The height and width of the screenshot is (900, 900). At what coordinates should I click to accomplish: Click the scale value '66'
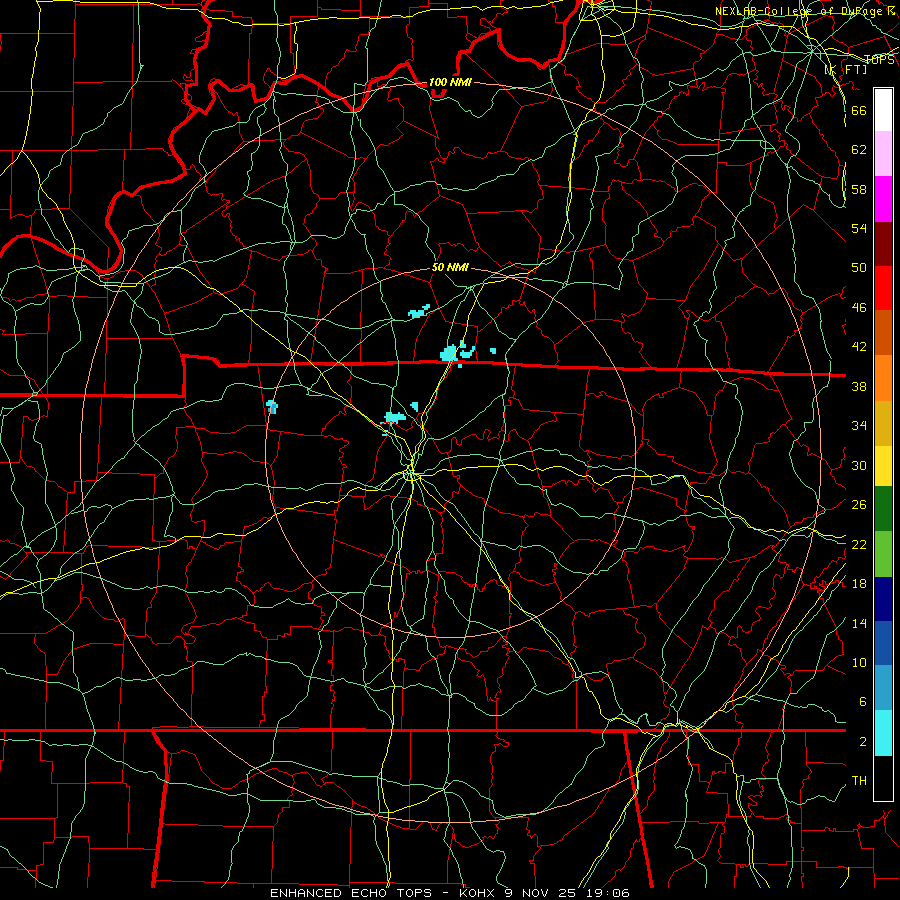[x=859, y=110]
